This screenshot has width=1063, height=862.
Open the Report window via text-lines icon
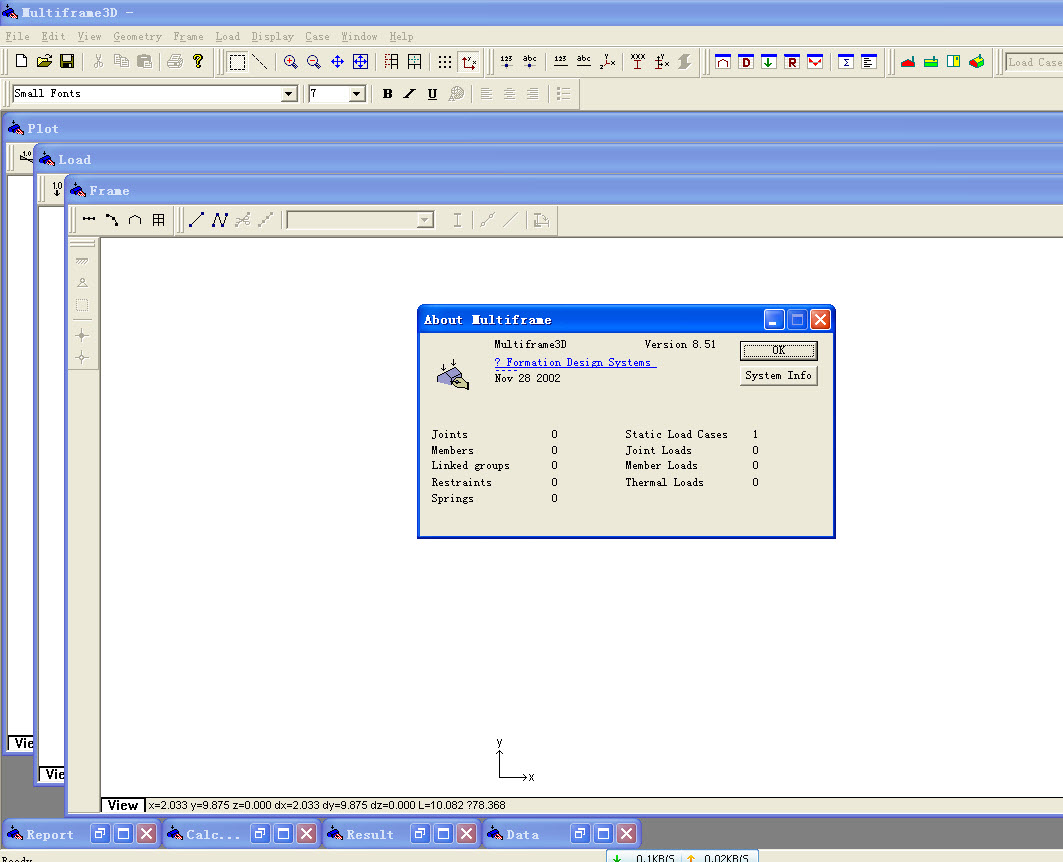pyautogui.click(x=868, y=62)
